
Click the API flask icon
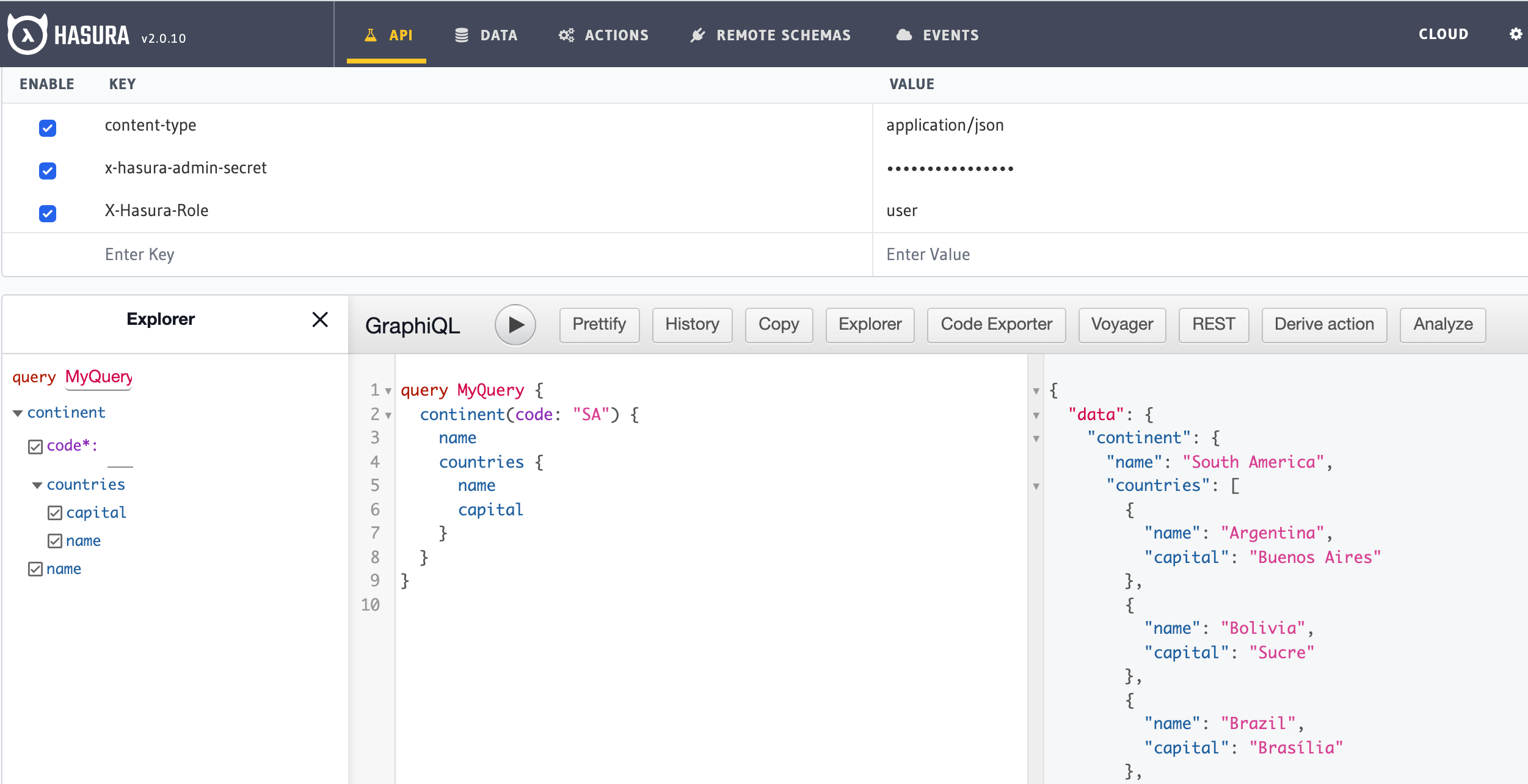[x=370, y=35]
